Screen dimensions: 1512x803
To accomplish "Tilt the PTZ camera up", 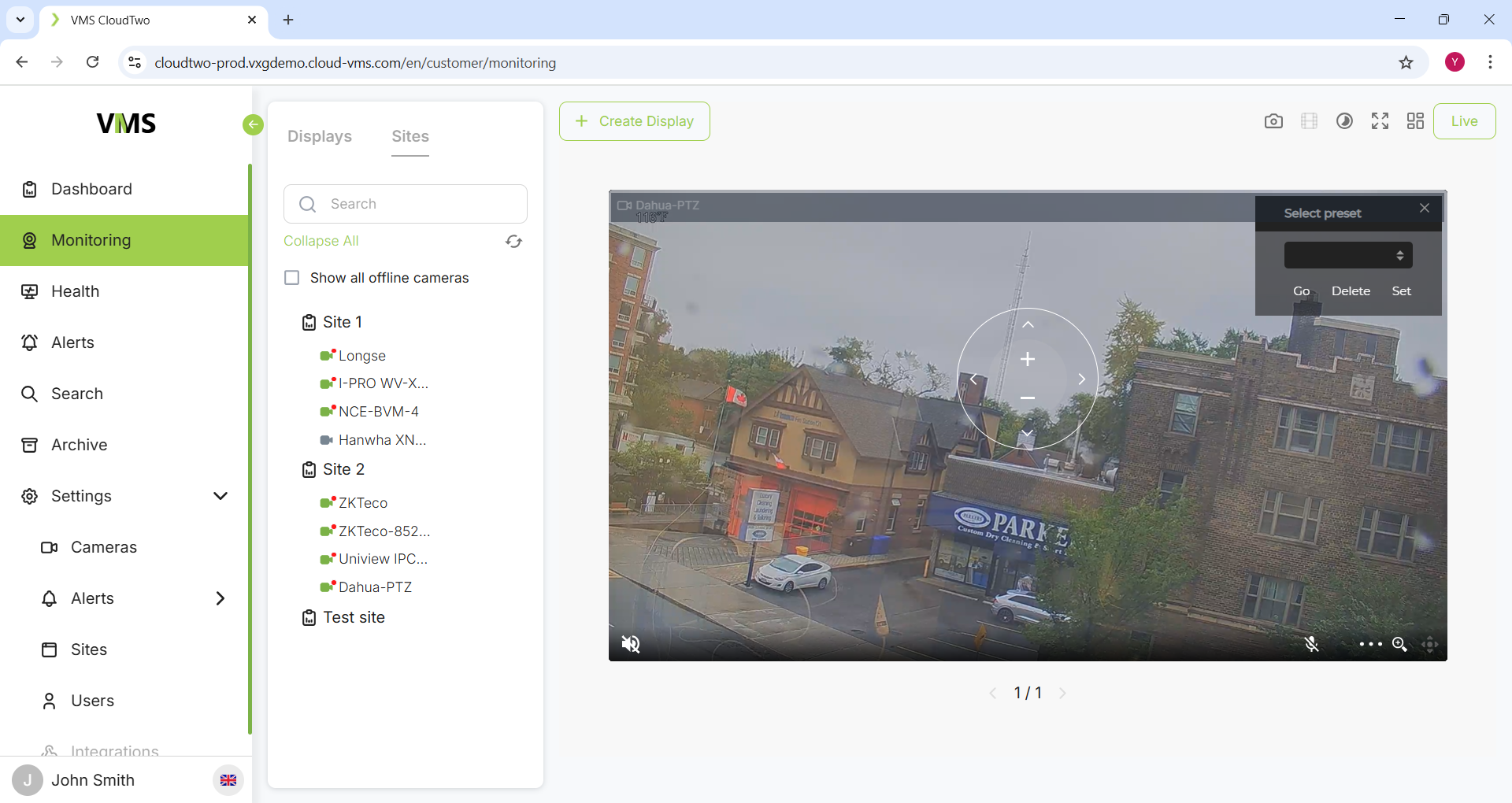I will pyautogui.click(x=1028, y=325).
